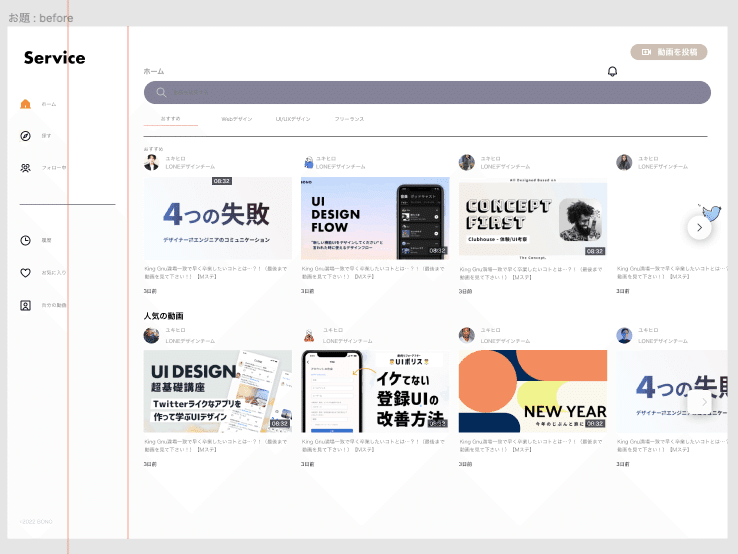The height and width of the screenshot is (554, 738).
Task: Click the Twitter bird icon
Action: pos(711,212)
